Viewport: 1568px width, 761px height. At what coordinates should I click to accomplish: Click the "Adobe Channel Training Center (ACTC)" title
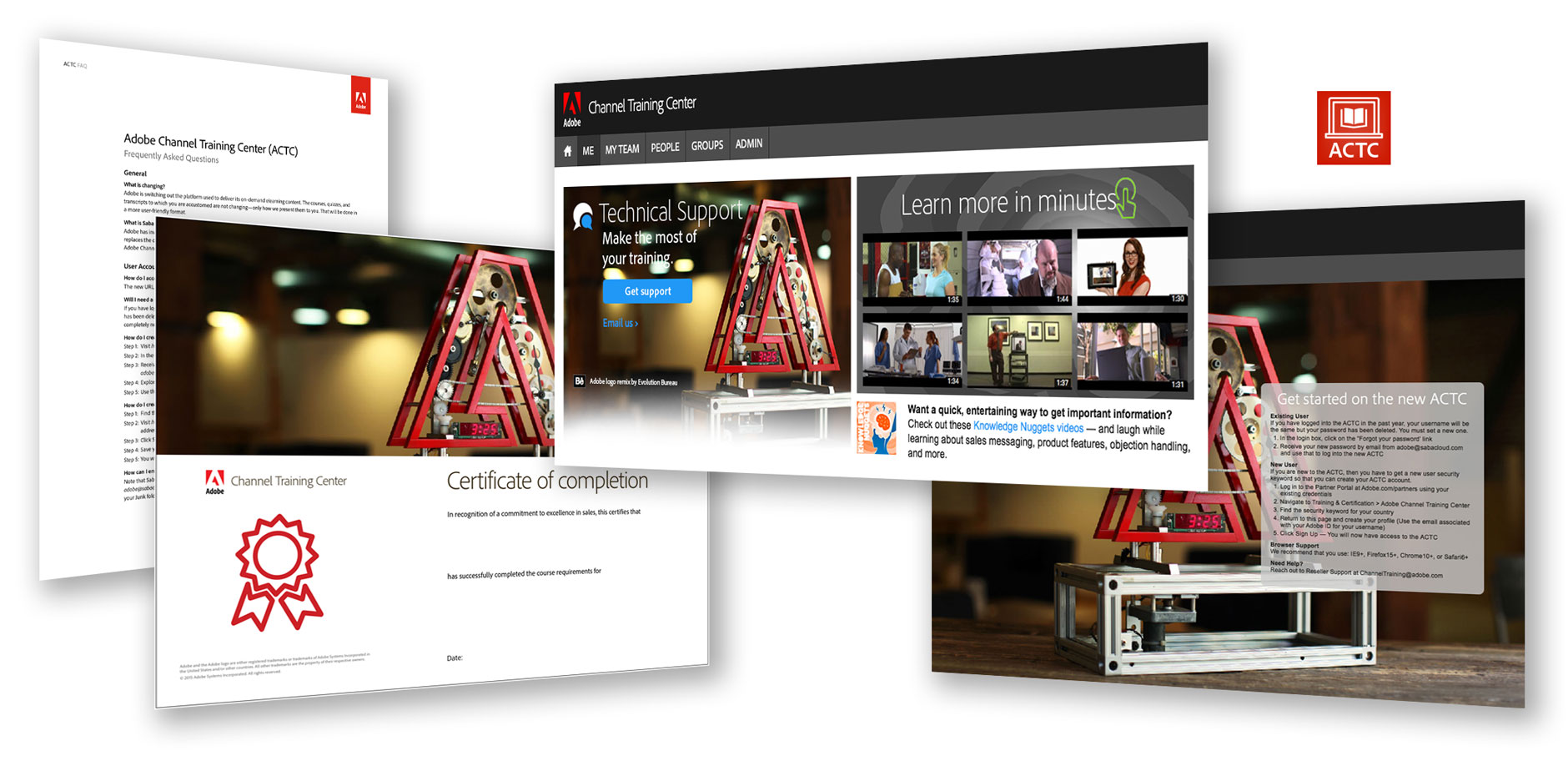point(210,144)
